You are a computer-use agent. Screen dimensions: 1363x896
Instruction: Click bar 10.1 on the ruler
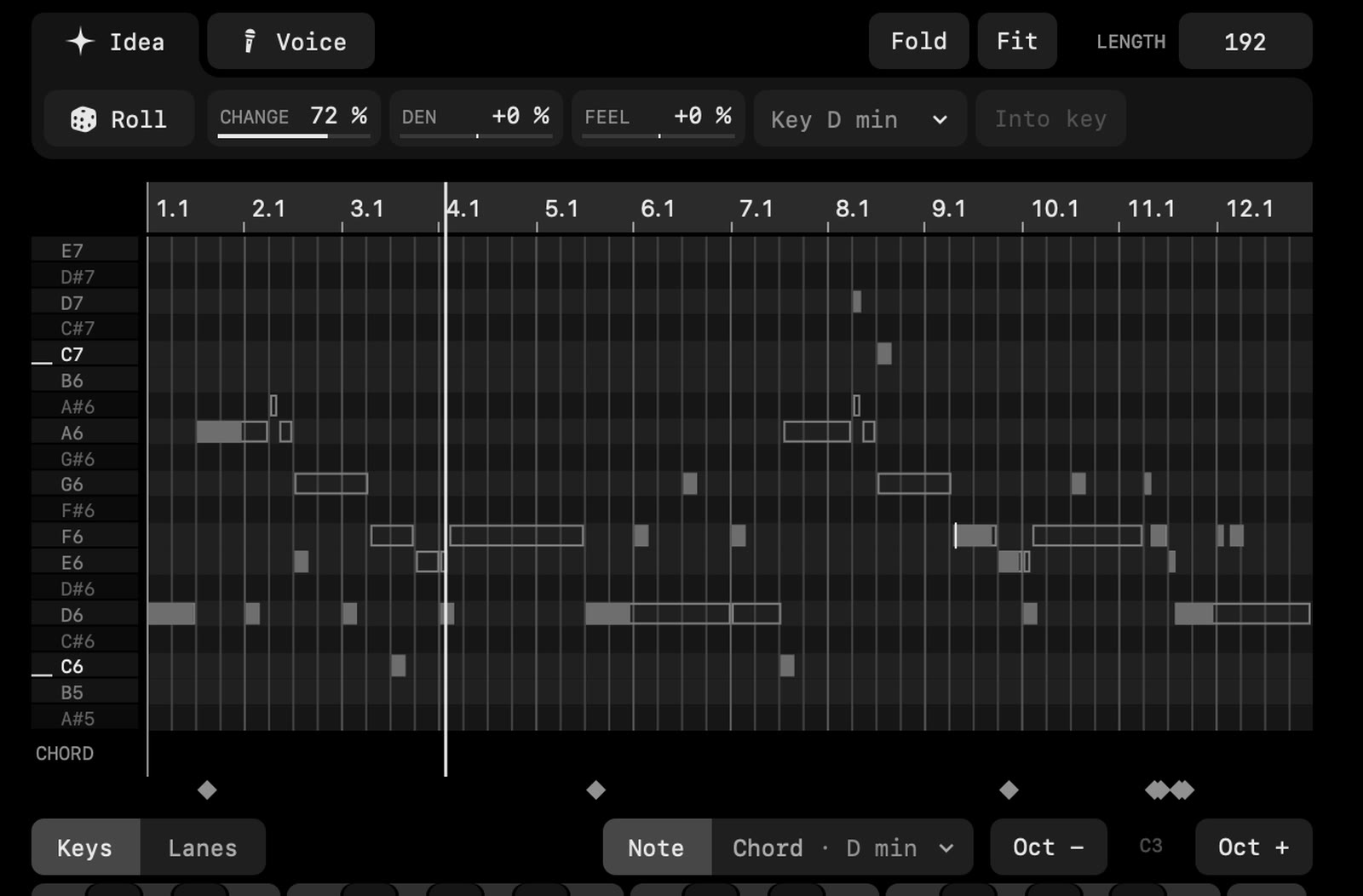(x=1055, y=209)
